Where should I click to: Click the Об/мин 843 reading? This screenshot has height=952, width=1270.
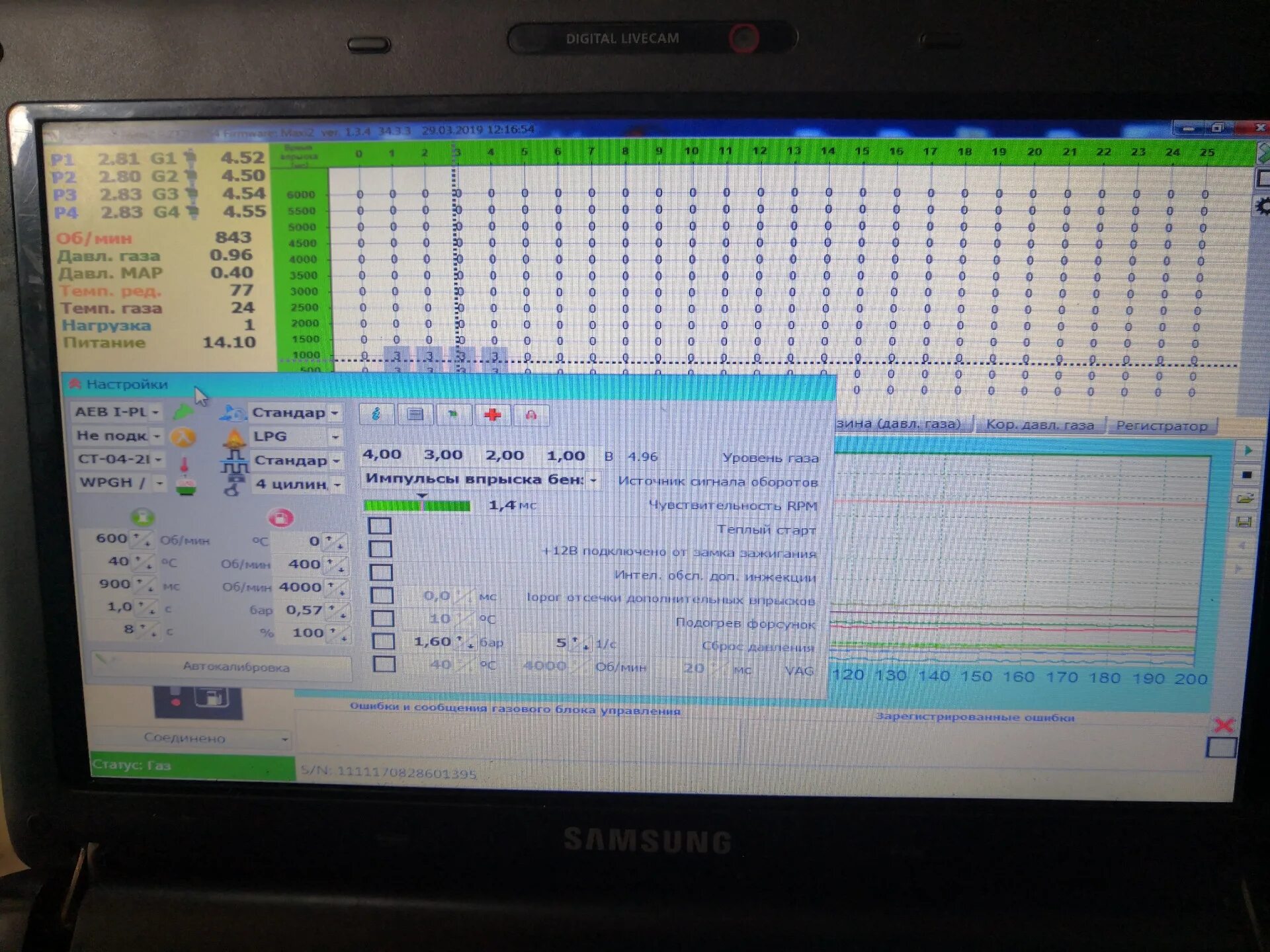(x=154, y=237)
